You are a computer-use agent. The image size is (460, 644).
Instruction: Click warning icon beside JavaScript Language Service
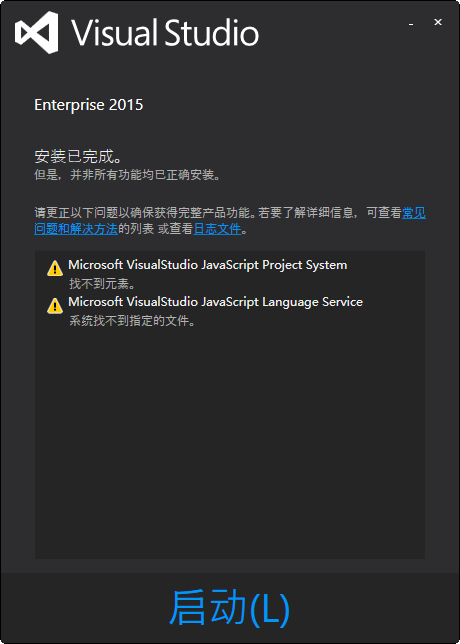pyautogui.click(x=55, y=306)
